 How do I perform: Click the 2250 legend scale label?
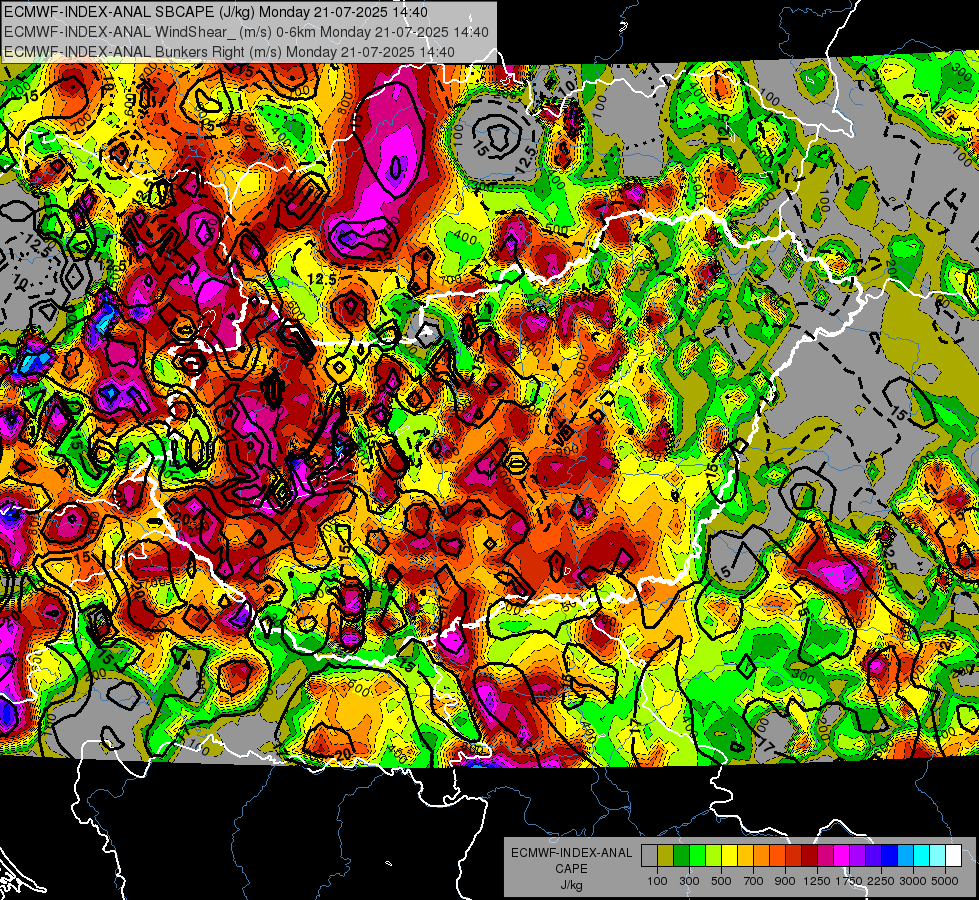[882, 881]
